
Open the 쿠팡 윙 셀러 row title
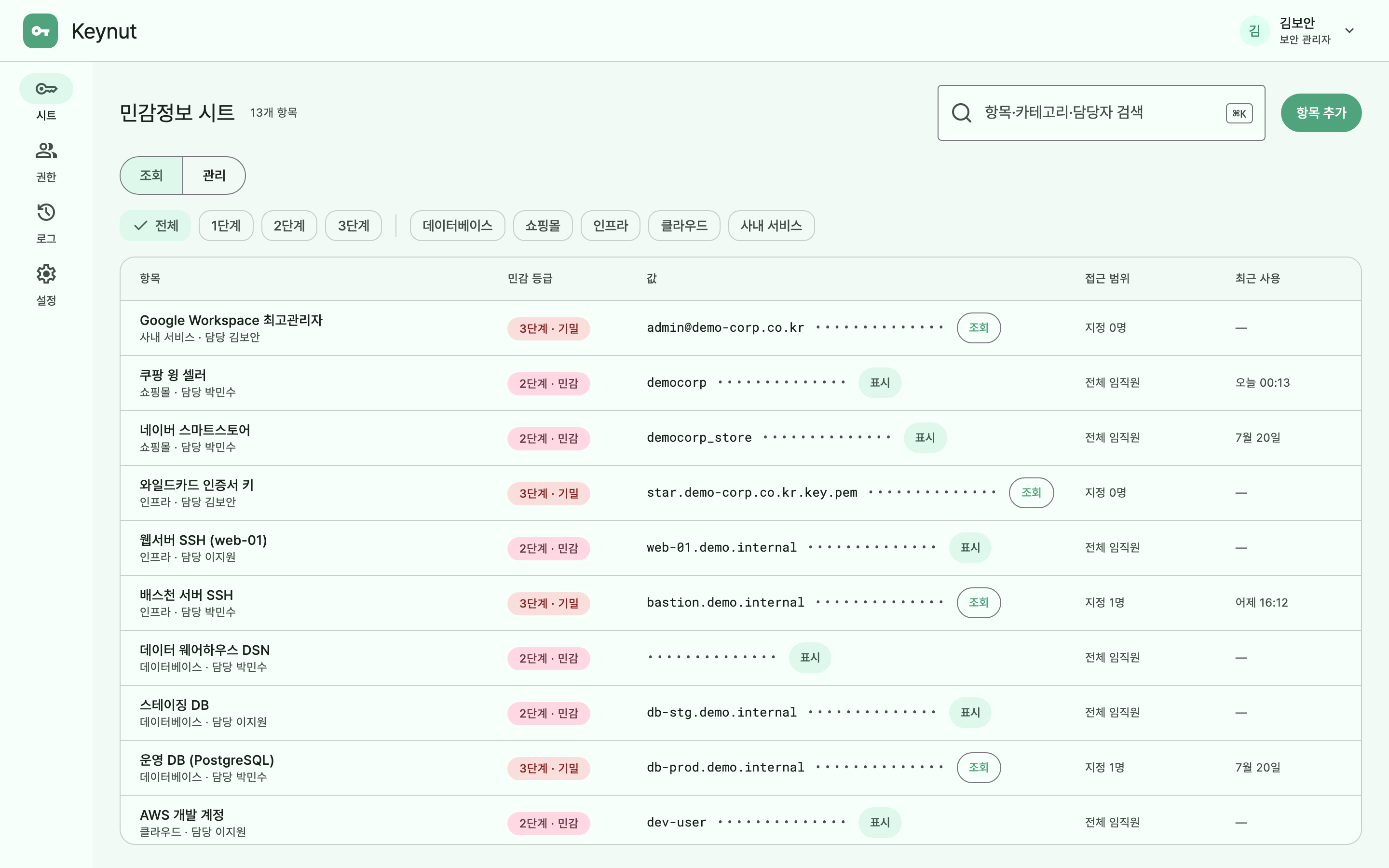click(173, 376)
